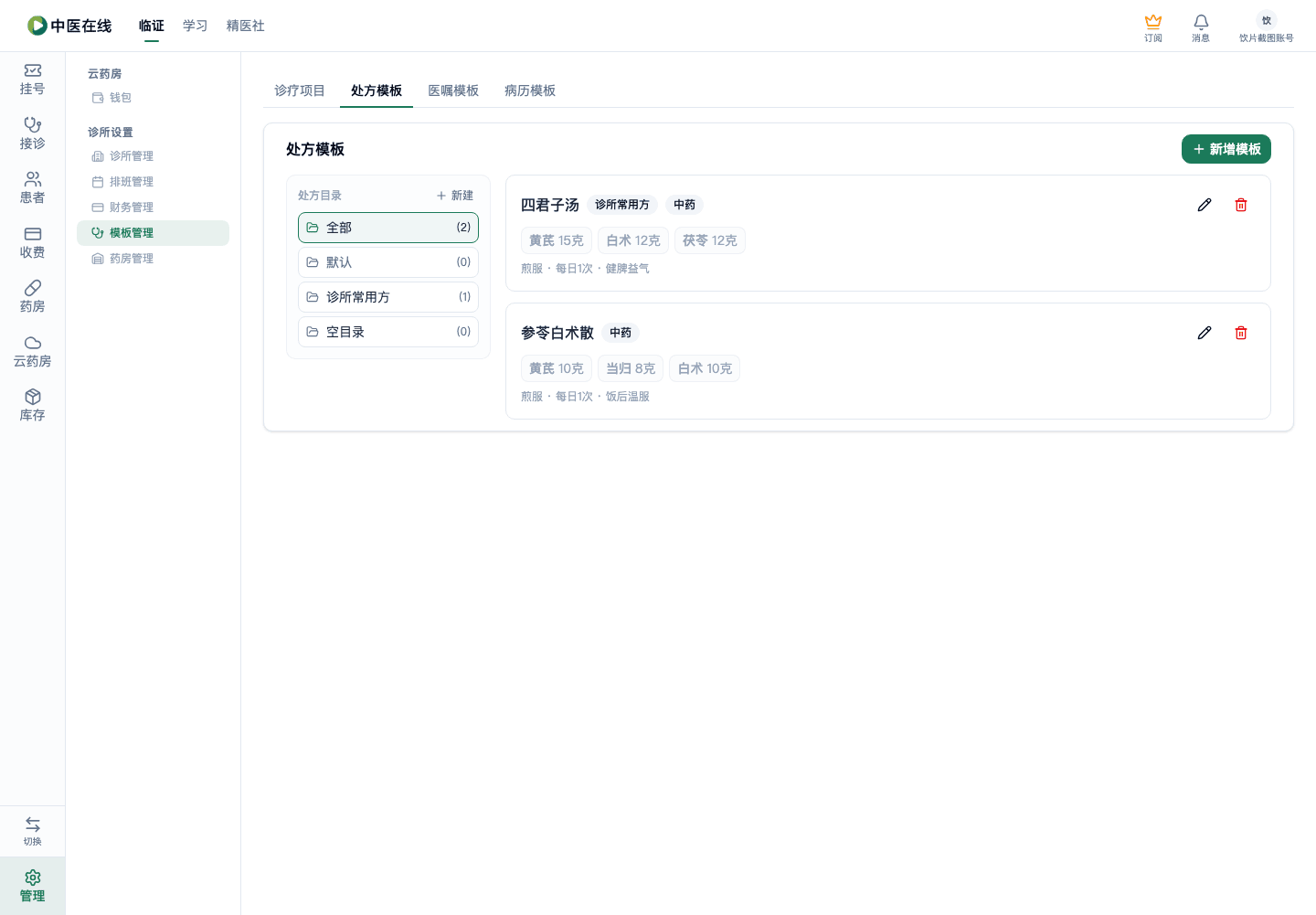Switch to the 精医社 top tab
1316x915 pixels.
point(246,26)
